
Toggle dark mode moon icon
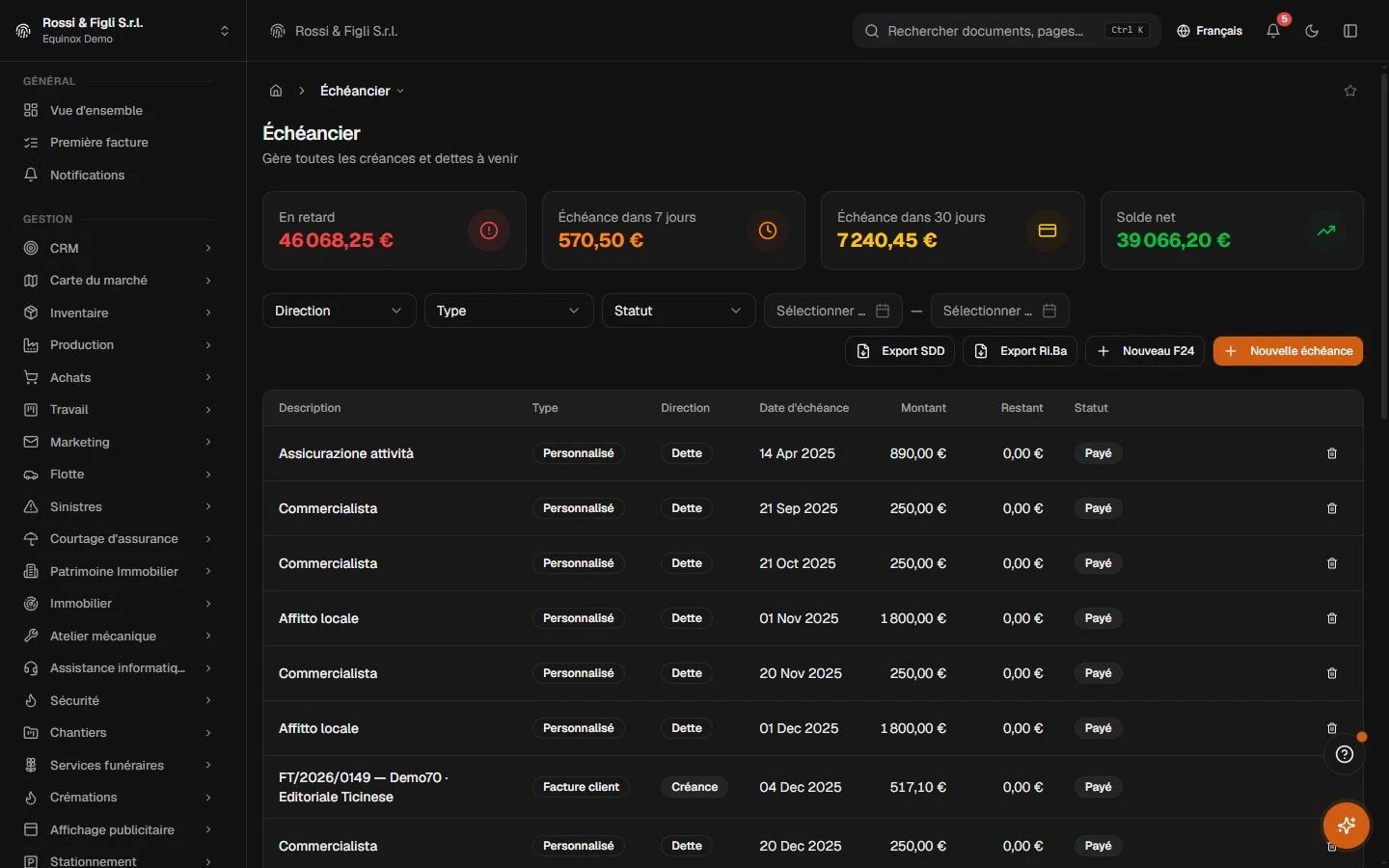point(1312,31)
